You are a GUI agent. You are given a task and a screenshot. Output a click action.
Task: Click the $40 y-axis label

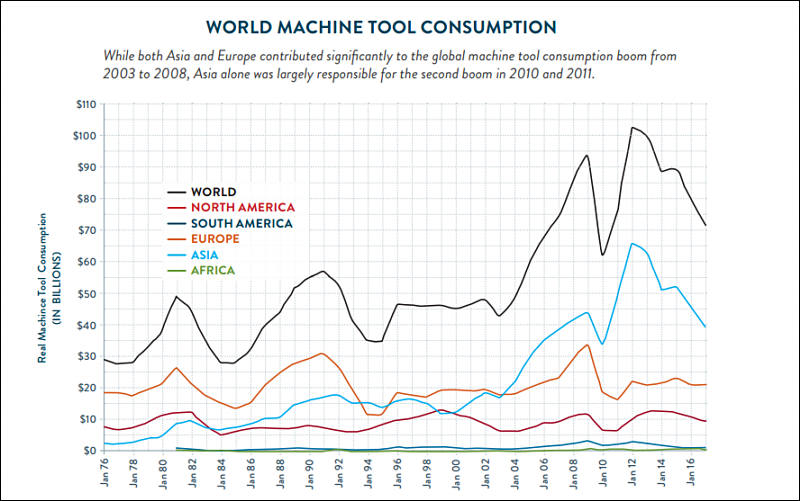tap(87, 325)
